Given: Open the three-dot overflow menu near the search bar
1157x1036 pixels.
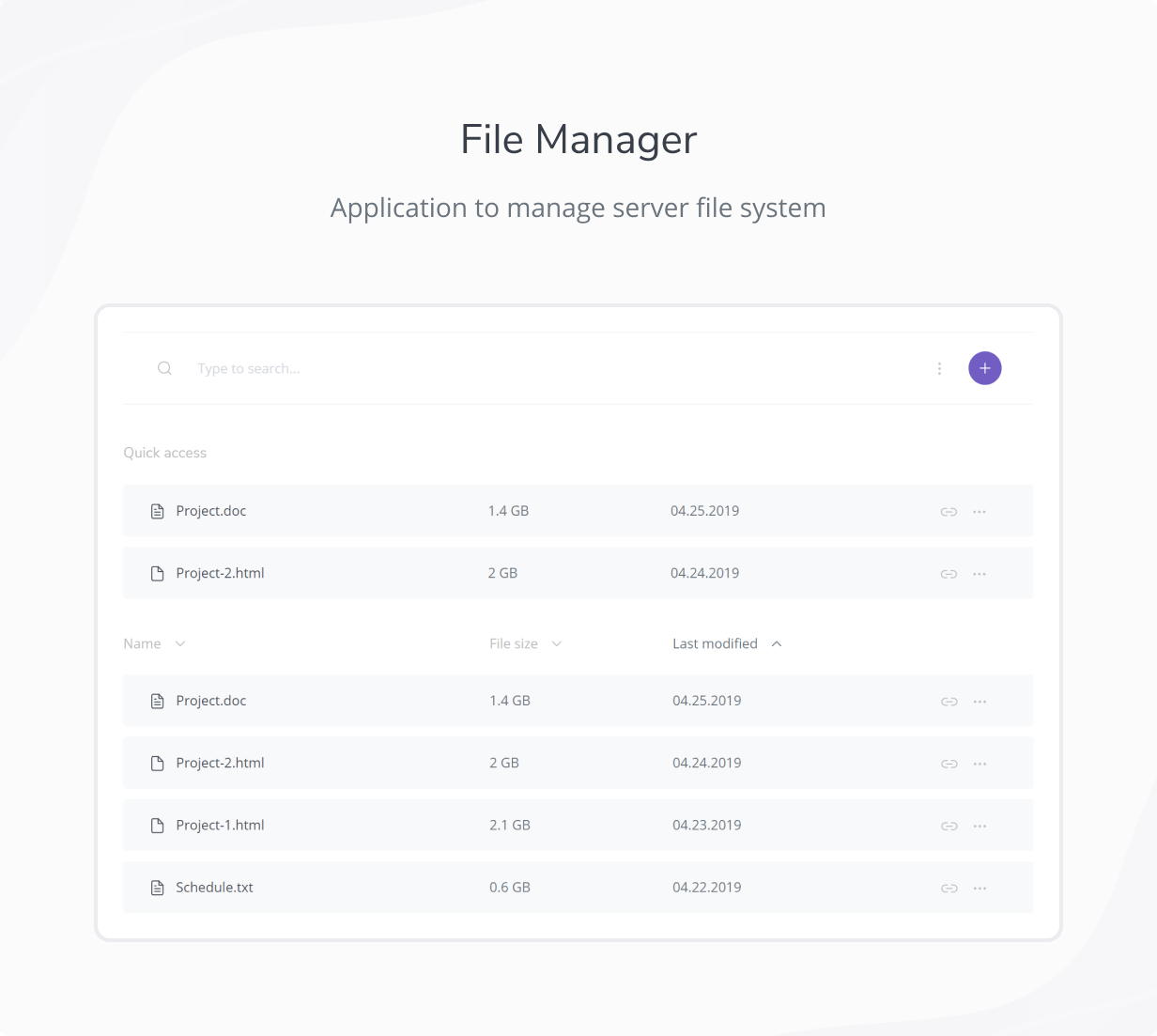Looking at the screenshot, I should [939, 368].
